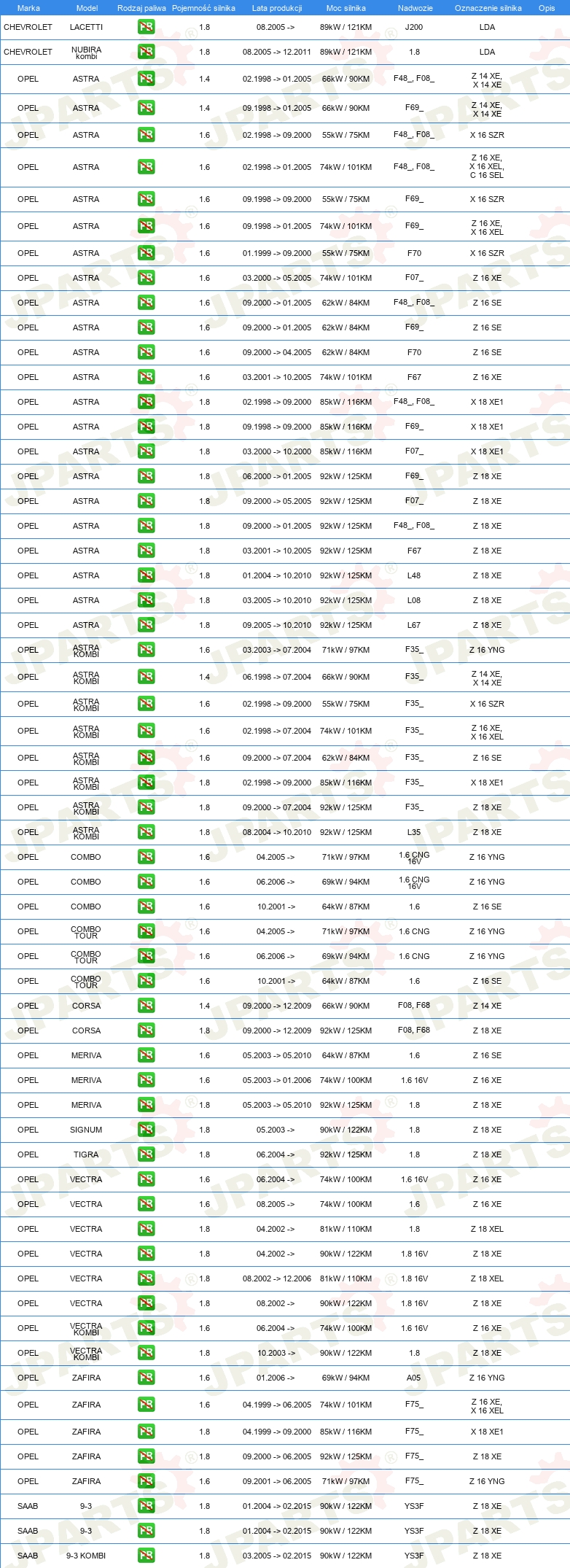Screen dimensions: 570x1568
Task: Click the fuel icon in the Astra Kombi L35 row
Action: click(146, 832)
